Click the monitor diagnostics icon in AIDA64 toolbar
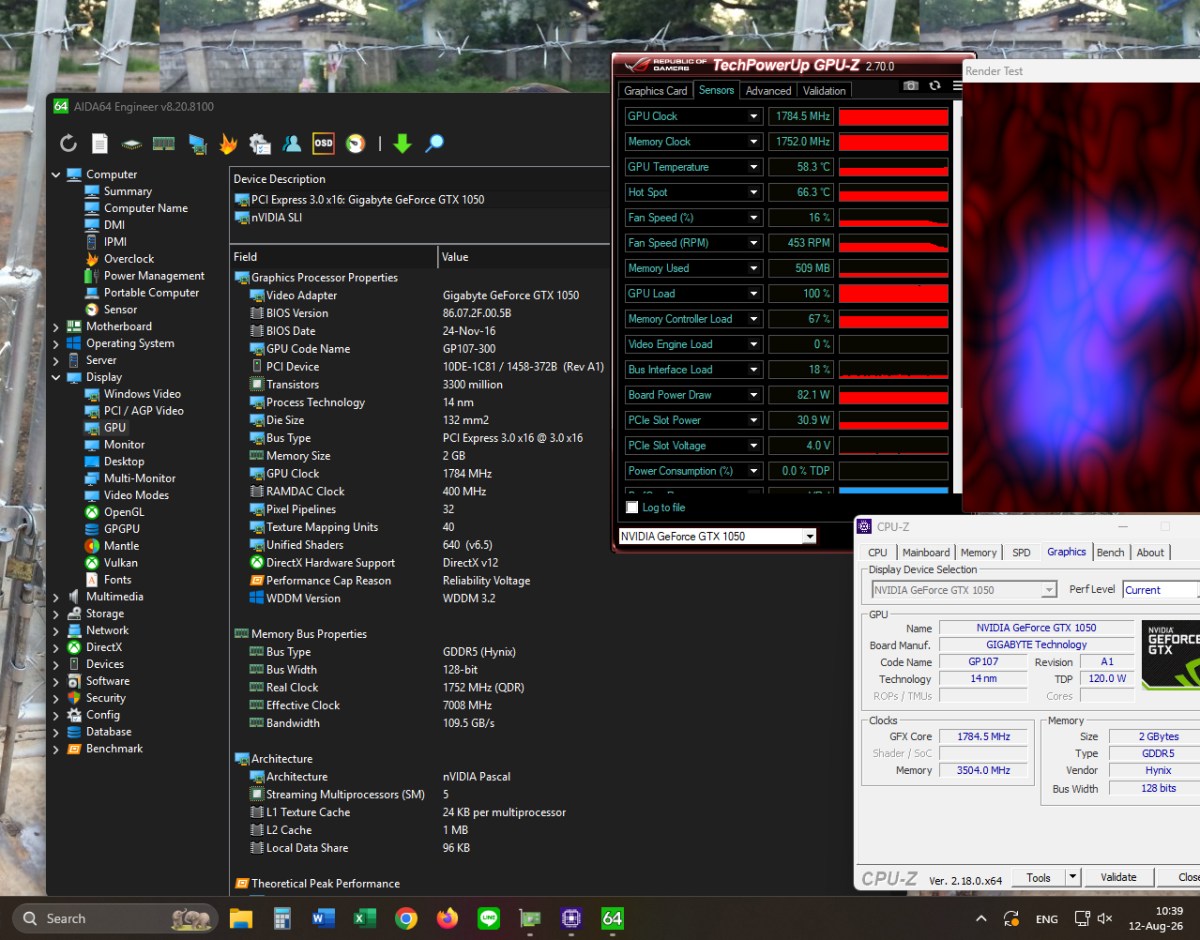Image resolution: width=1200 pixels, height=940 pixels. (x=197, y=144)
